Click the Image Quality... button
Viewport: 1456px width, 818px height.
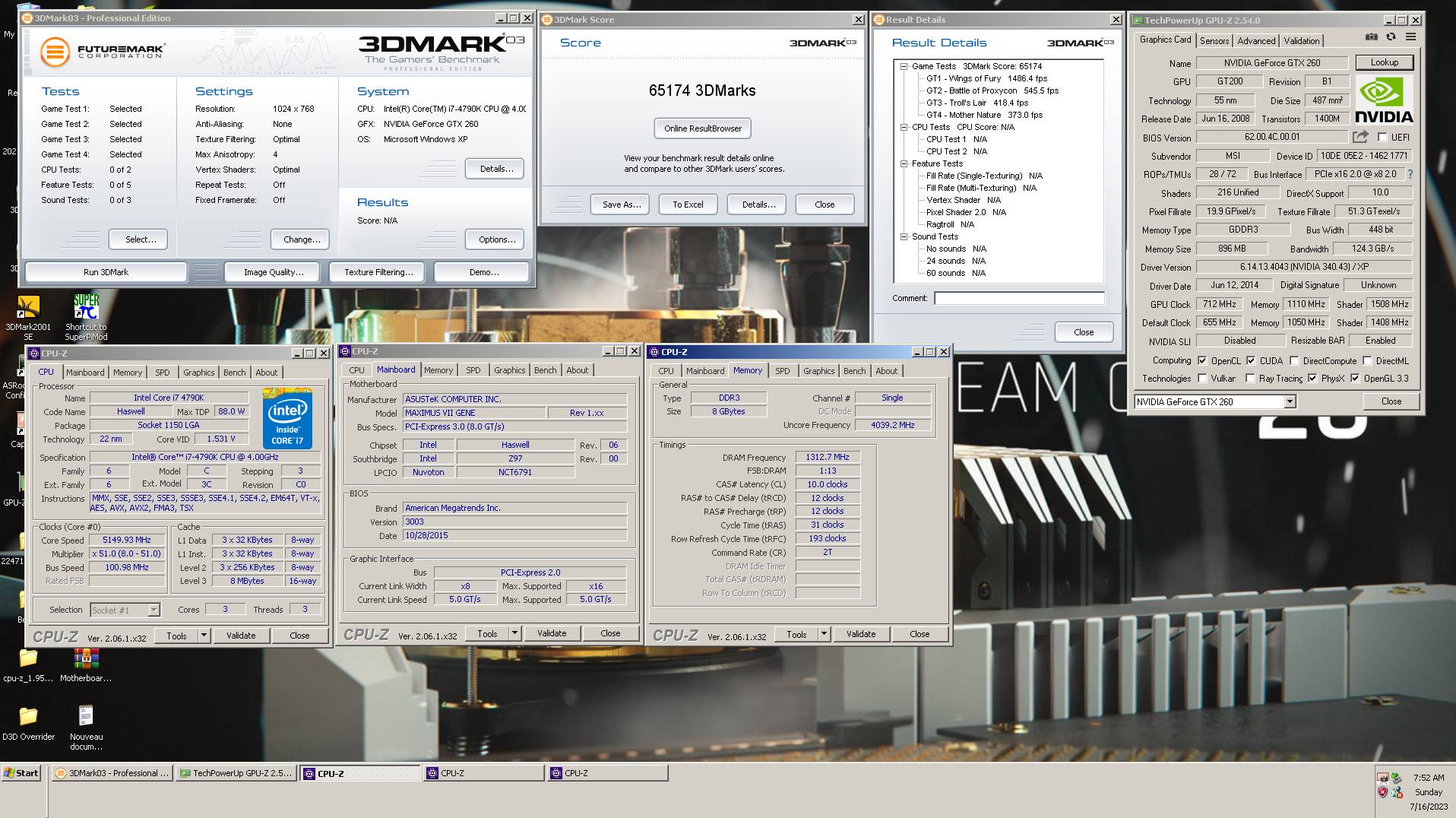pos(274,272)
